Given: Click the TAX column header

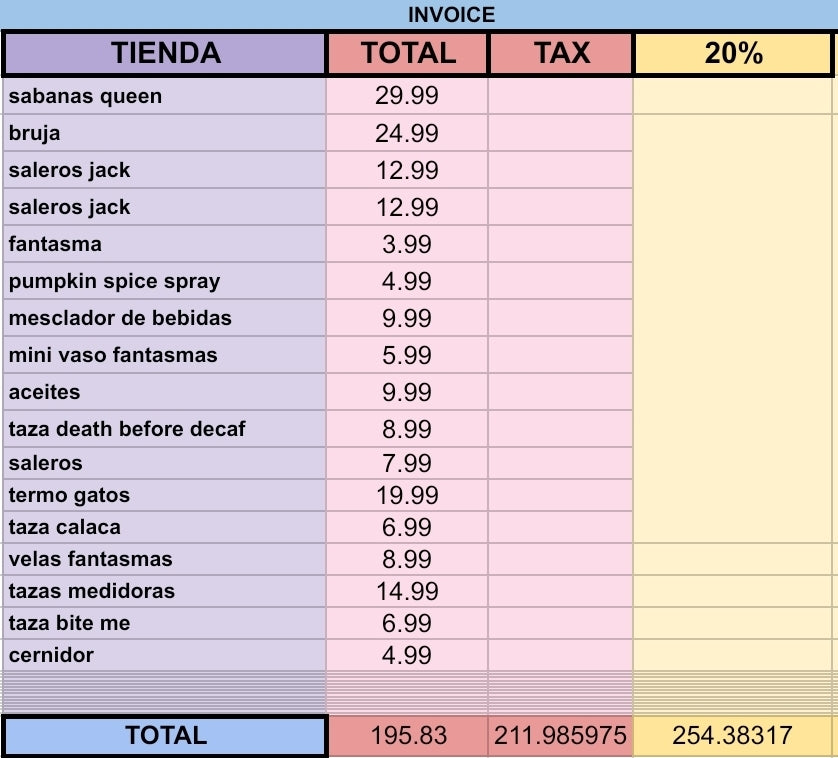Looking at the screenshot, I should pos(561,53).
